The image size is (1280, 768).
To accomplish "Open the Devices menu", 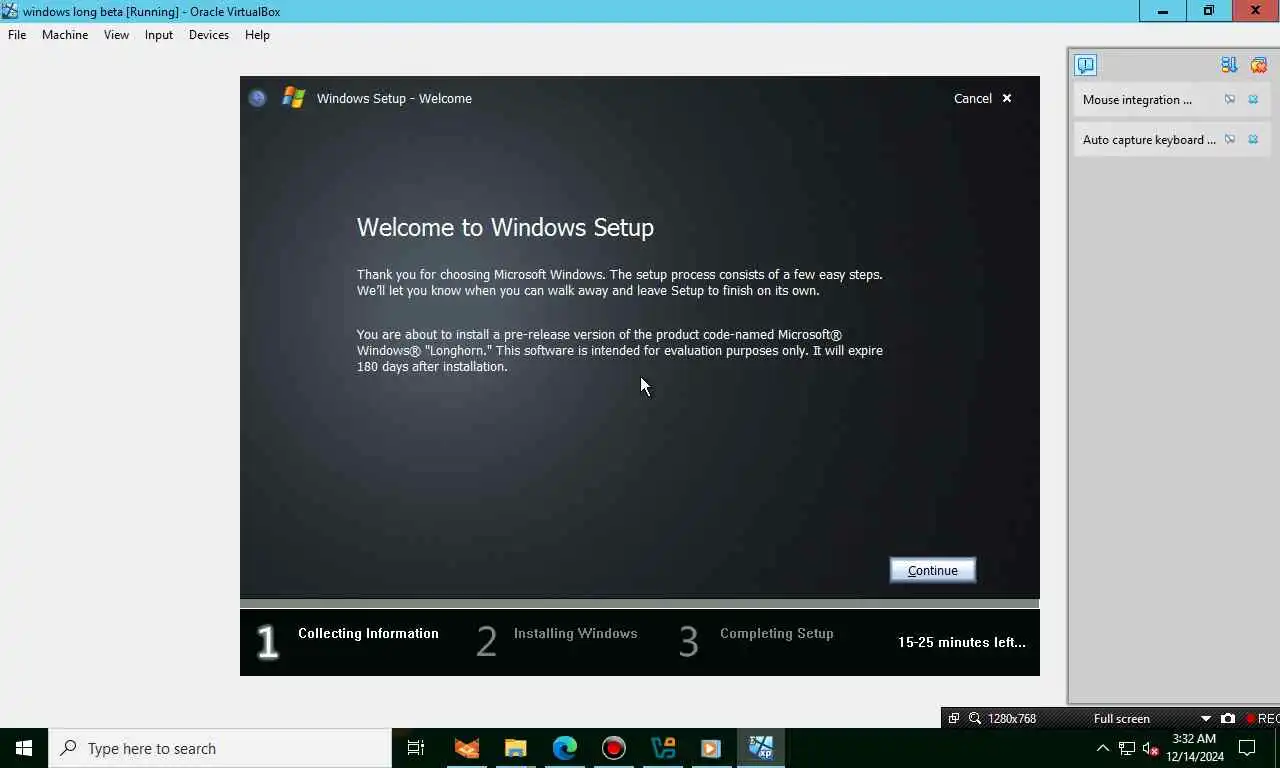I will [x=209, y=35].
